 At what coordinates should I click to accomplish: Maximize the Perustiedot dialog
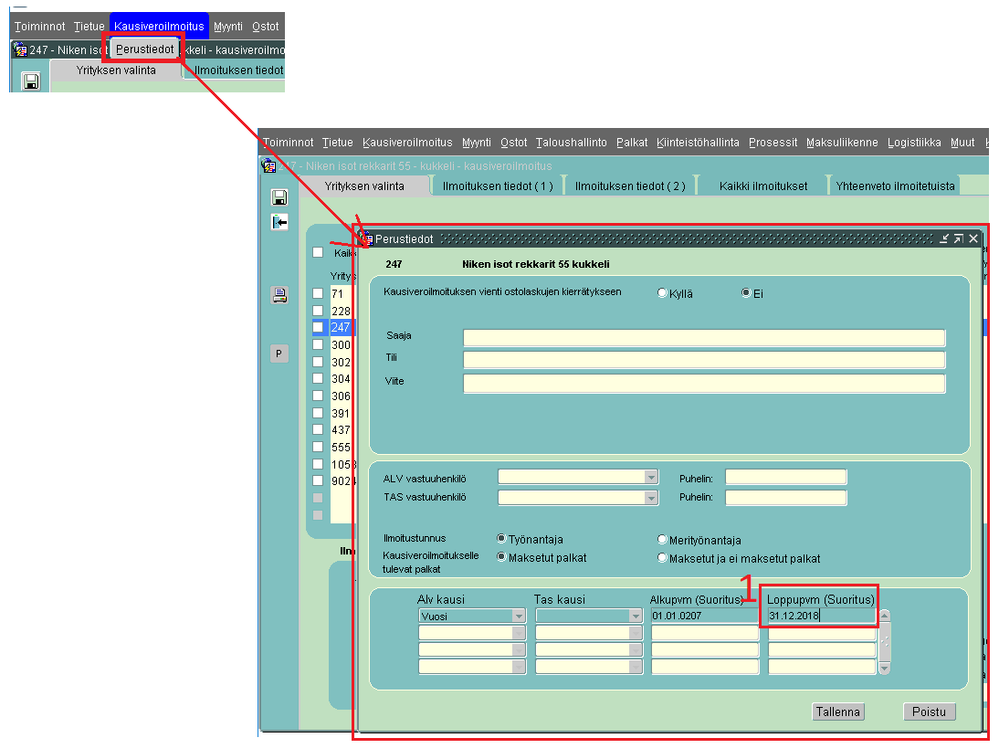[958, 239]
